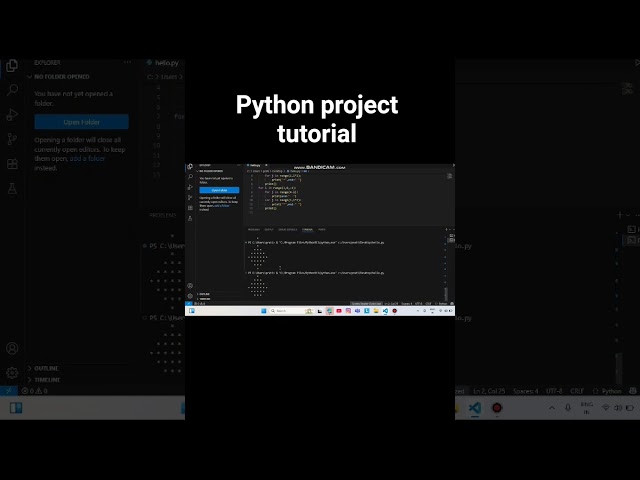Open Source Control in small centered screenshot
Image resolution: width=640 pixels, height=480 pixels.
pos(190,198)
